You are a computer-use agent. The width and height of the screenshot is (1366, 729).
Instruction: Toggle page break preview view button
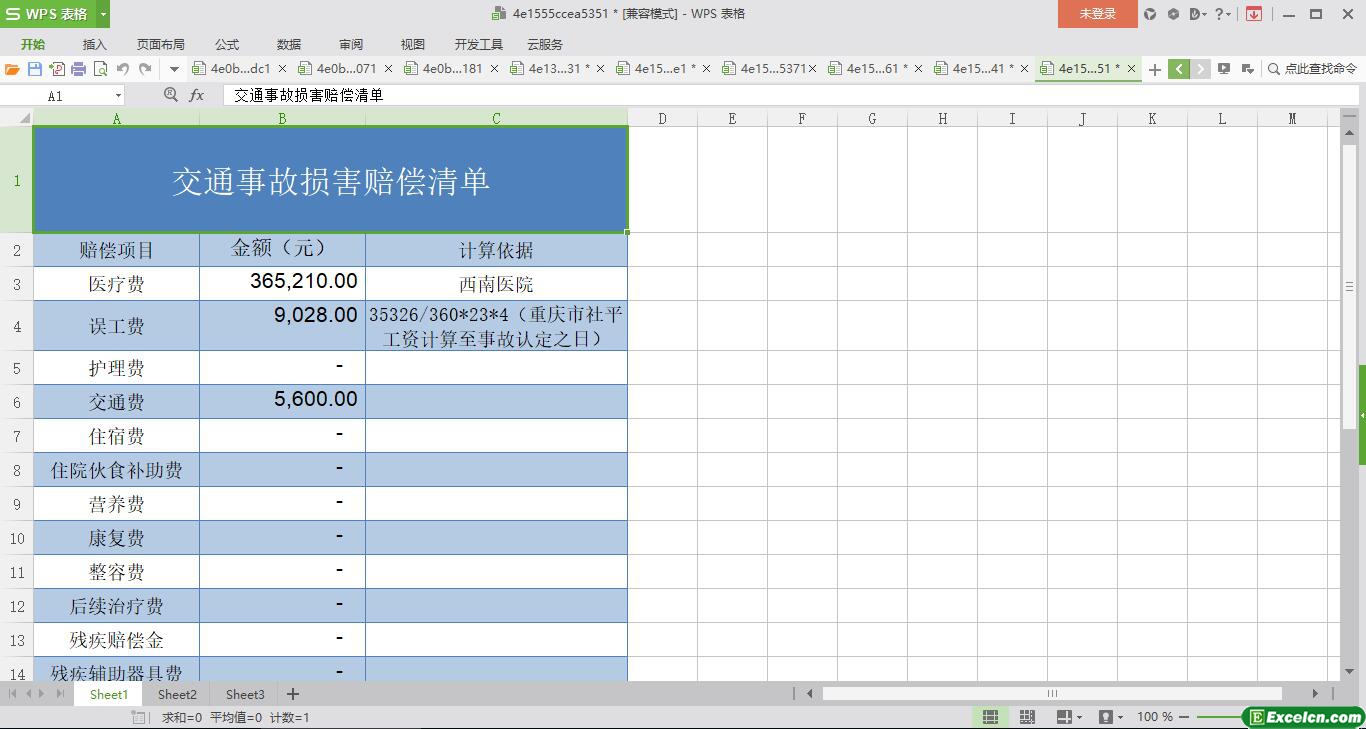1027,717
